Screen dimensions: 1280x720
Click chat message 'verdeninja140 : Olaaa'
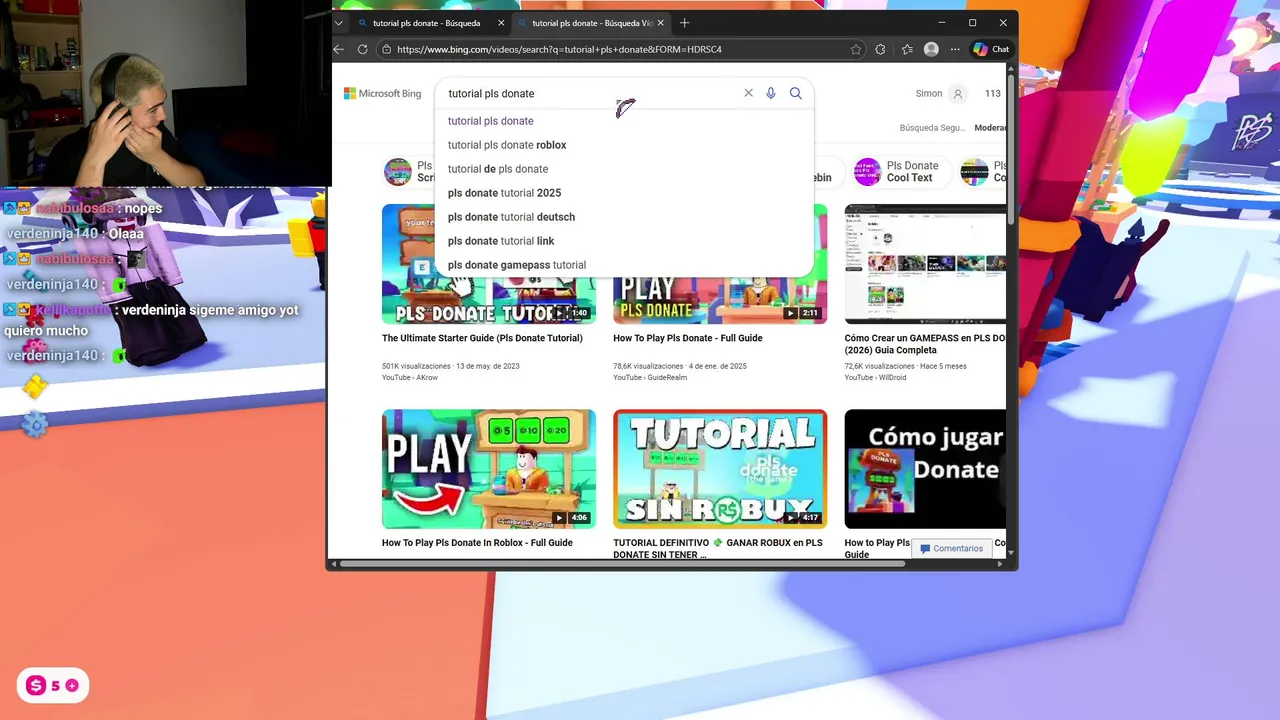(75, 234)
